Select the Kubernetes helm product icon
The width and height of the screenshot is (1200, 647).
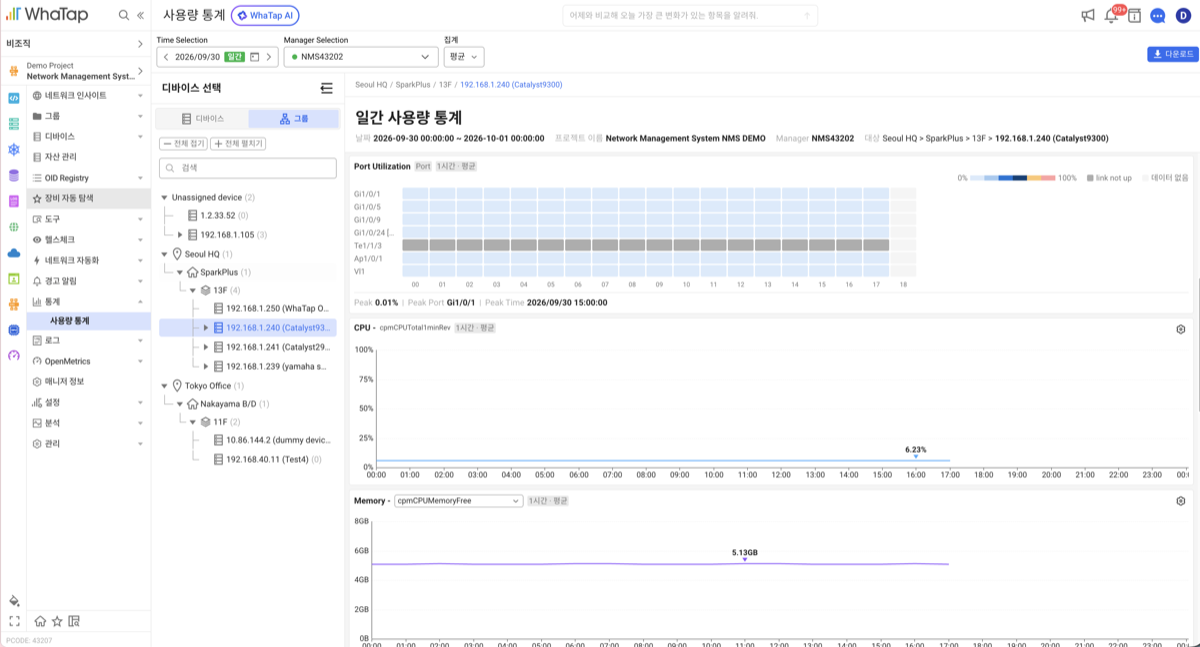click(14, 150)
